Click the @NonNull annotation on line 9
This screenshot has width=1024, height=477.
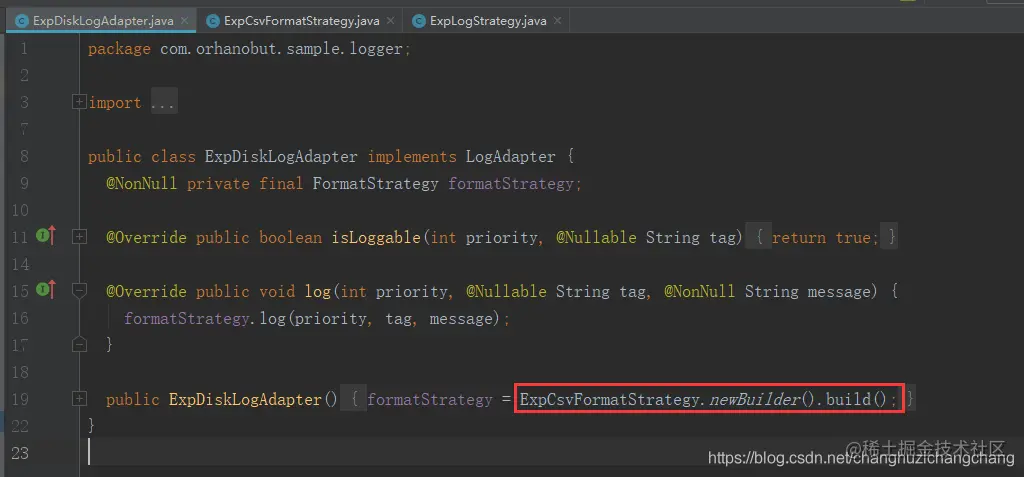[x=142, y=184]
